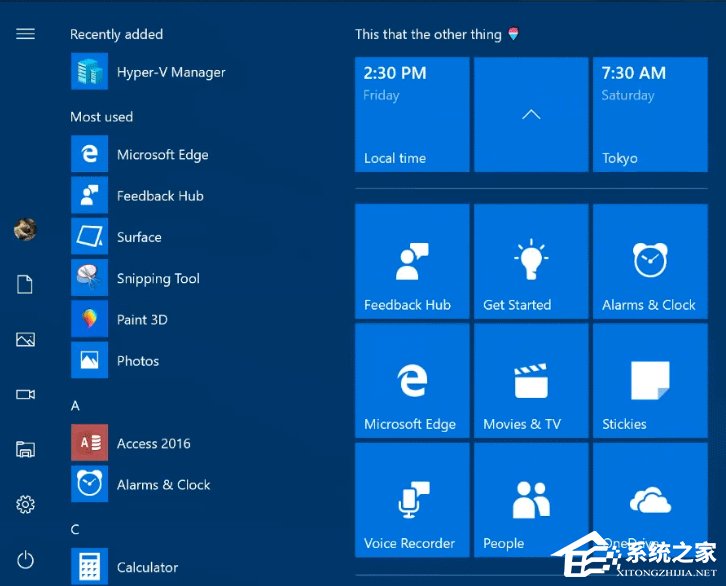Click the 'Most used' heading
Viewport: 726px width, 586px height.
click(101, 117)
